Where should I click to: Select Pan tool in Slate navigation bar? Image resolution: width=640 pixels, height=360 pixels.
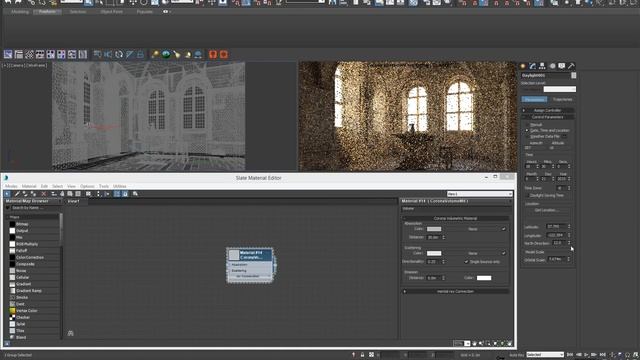[x=474, y=344]
